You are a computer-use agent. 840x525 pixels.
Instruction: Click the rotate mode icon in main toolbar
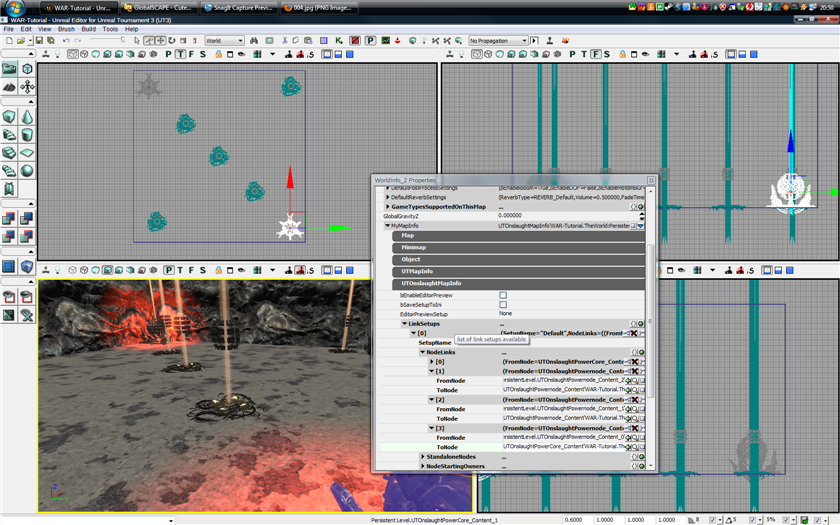172,41
